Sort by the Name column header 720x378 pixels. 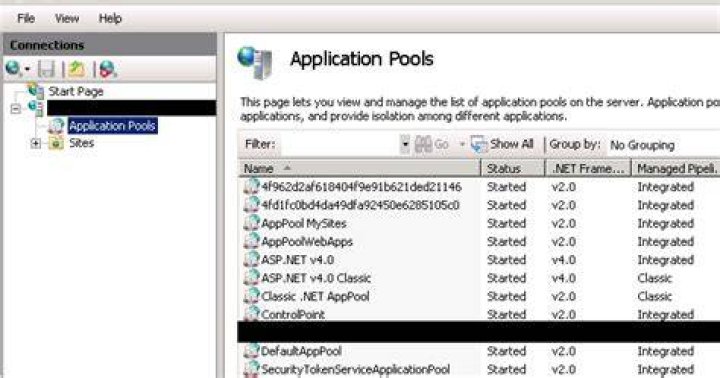[359, 169]
